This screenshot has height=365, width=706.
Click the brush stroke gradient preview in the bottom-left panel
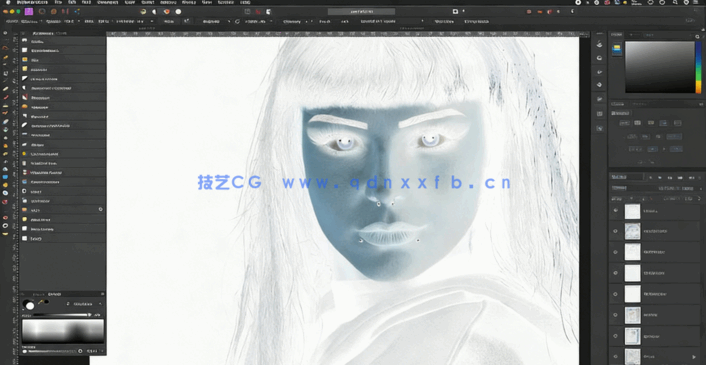coord(63,332)
